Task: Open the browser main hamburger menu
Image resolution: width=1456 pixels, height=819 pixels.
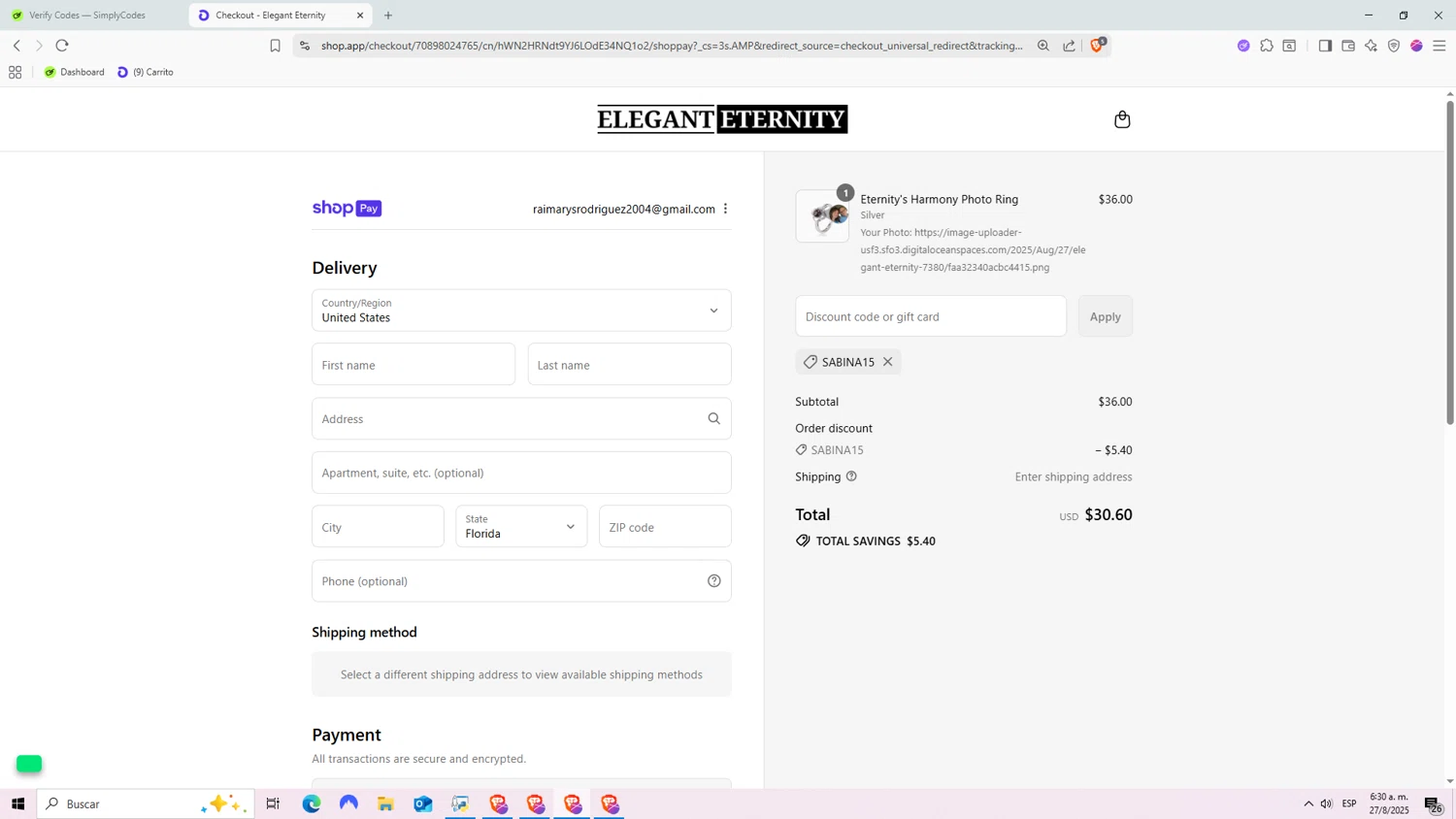Action: pyautogui.click(x=1439, y=46)
